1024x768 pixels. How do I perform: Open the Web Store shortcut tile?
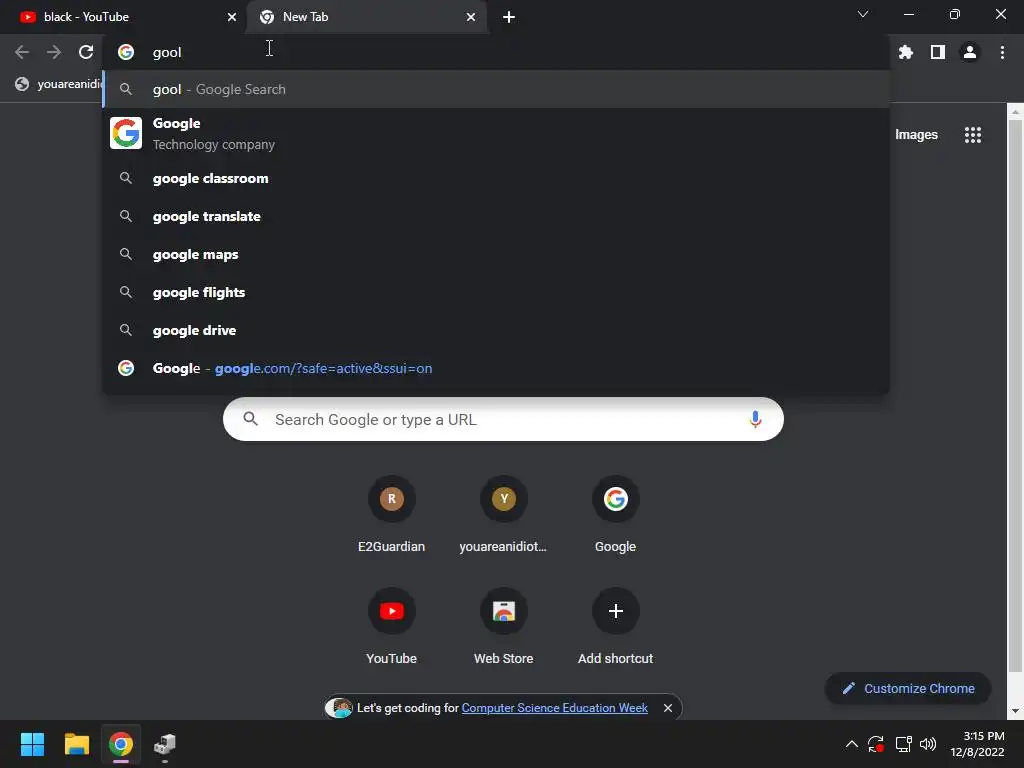(504, 628)
